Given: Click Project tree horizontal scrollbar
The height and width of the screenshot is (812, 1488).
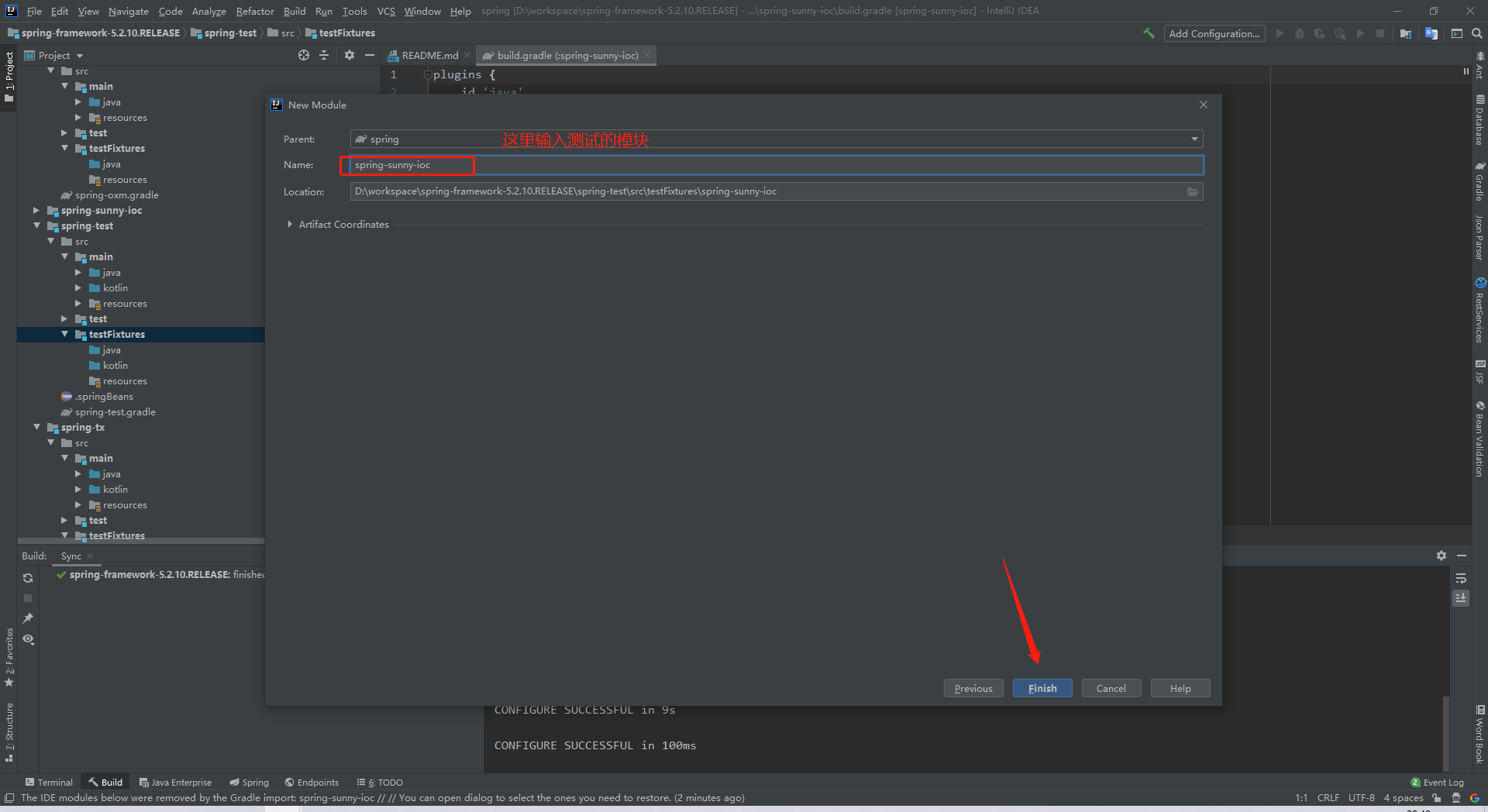Looking at the screenshot, I should point(140,541).
